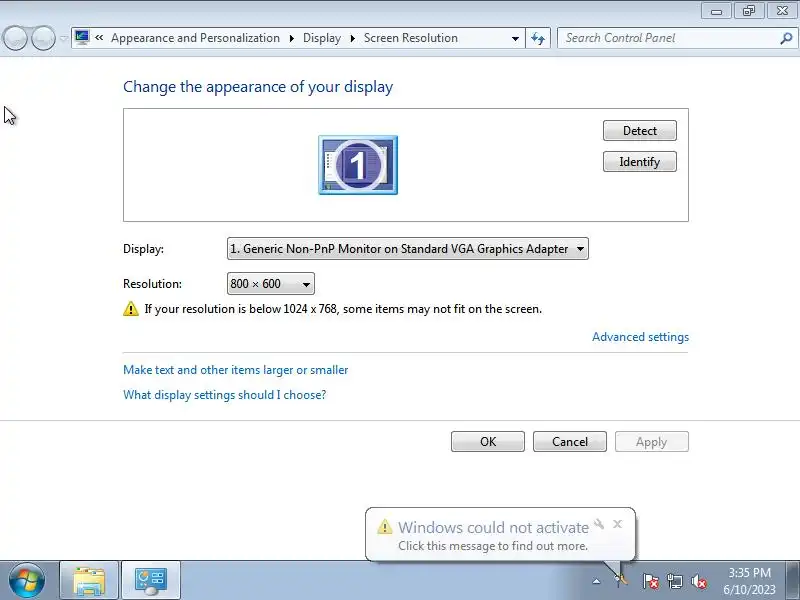This screenshot has width=800, height=600.
Task: Open Windows Explorer from taskbar
Action: (89, 581)
